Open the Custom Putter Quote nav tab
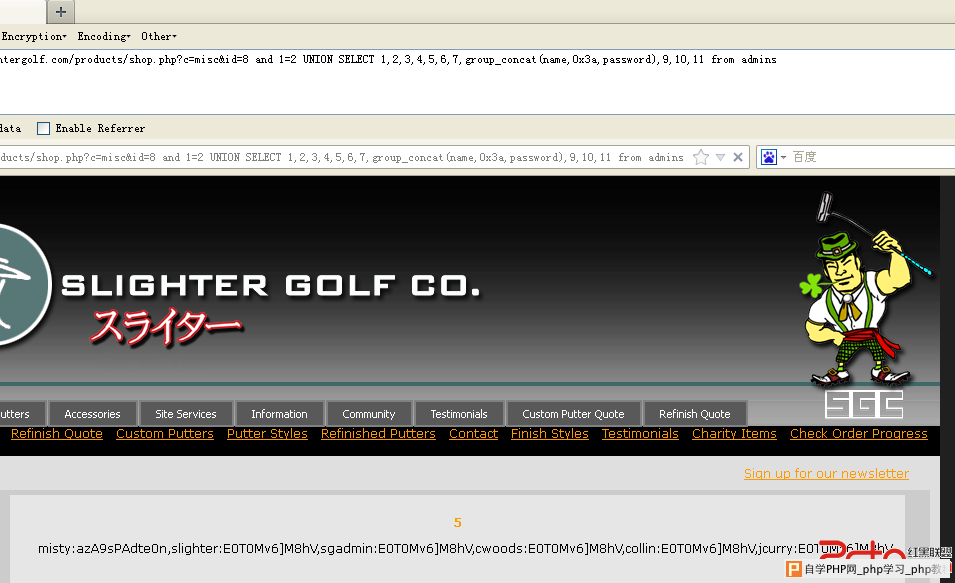 pos(574,414)
